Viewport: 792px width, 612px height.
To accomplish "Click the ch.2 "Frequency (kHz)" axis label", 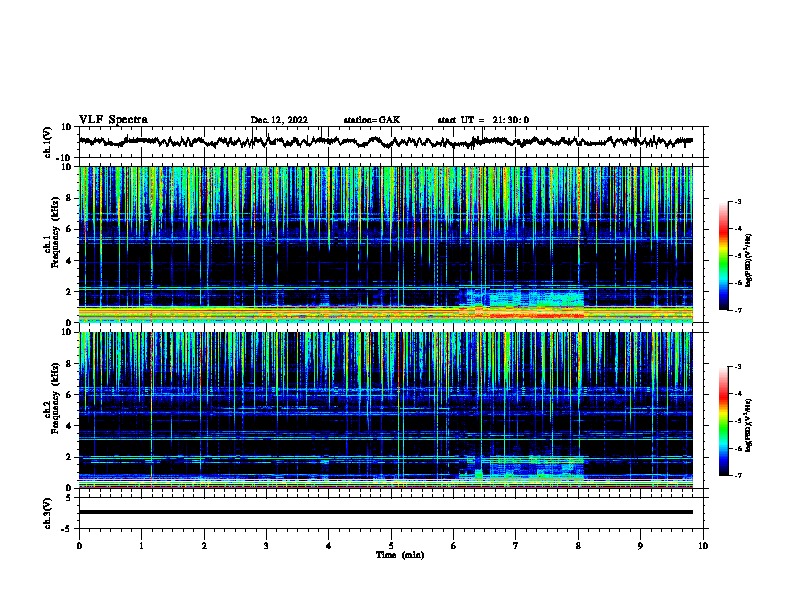I will click(55, 398).
